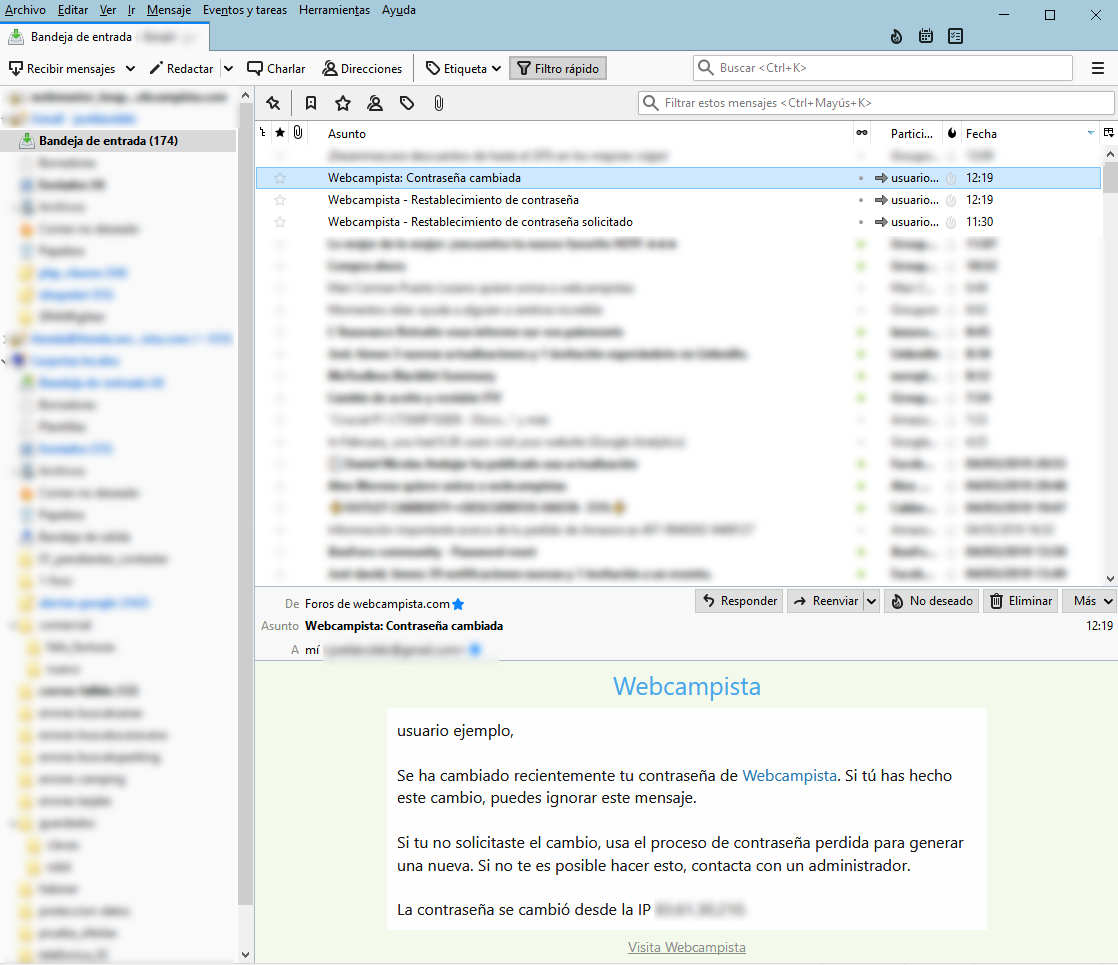The height and width of the screenshot is (965, 1118).
Task: Mark message as No deseado
Action: [931, 601]
